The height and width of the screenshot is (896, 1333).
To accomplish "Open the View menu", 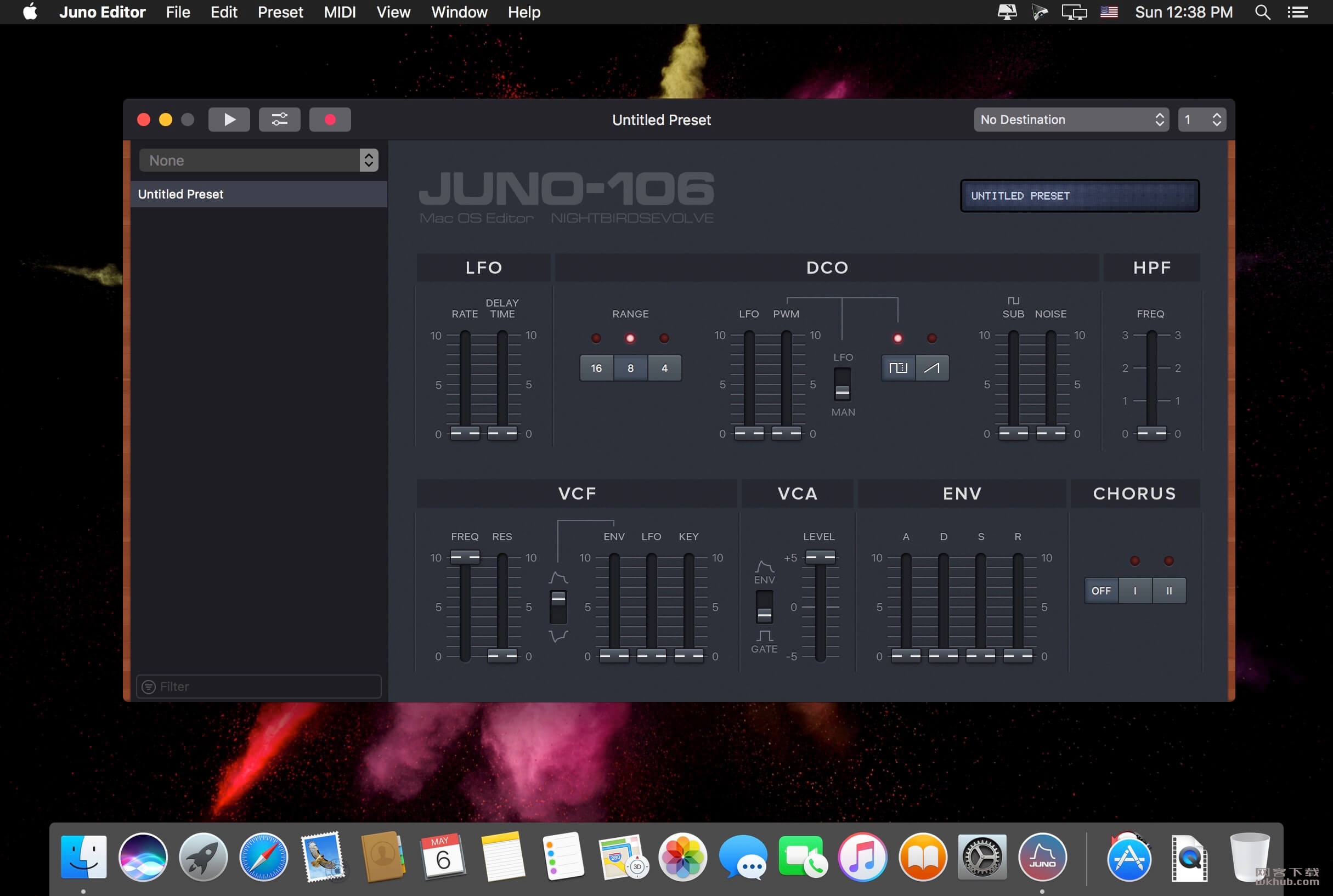I will [x=393, y=12].
